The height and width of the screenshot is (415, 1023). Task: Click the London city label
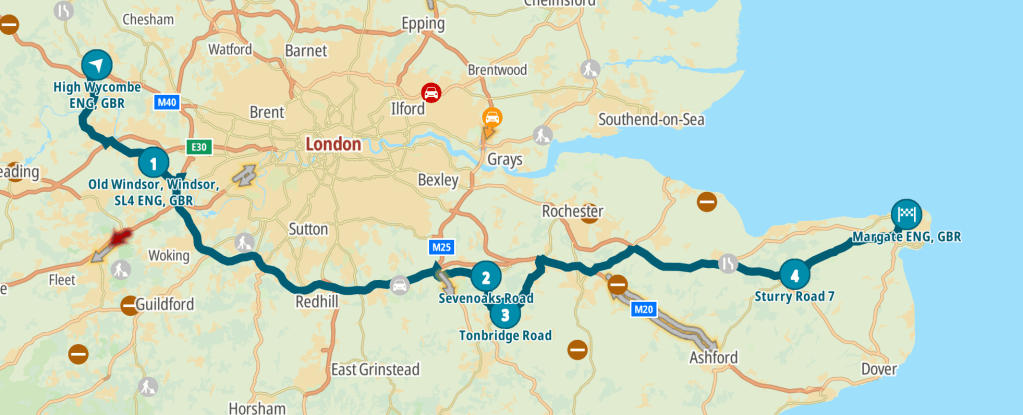tap(333, 144)
